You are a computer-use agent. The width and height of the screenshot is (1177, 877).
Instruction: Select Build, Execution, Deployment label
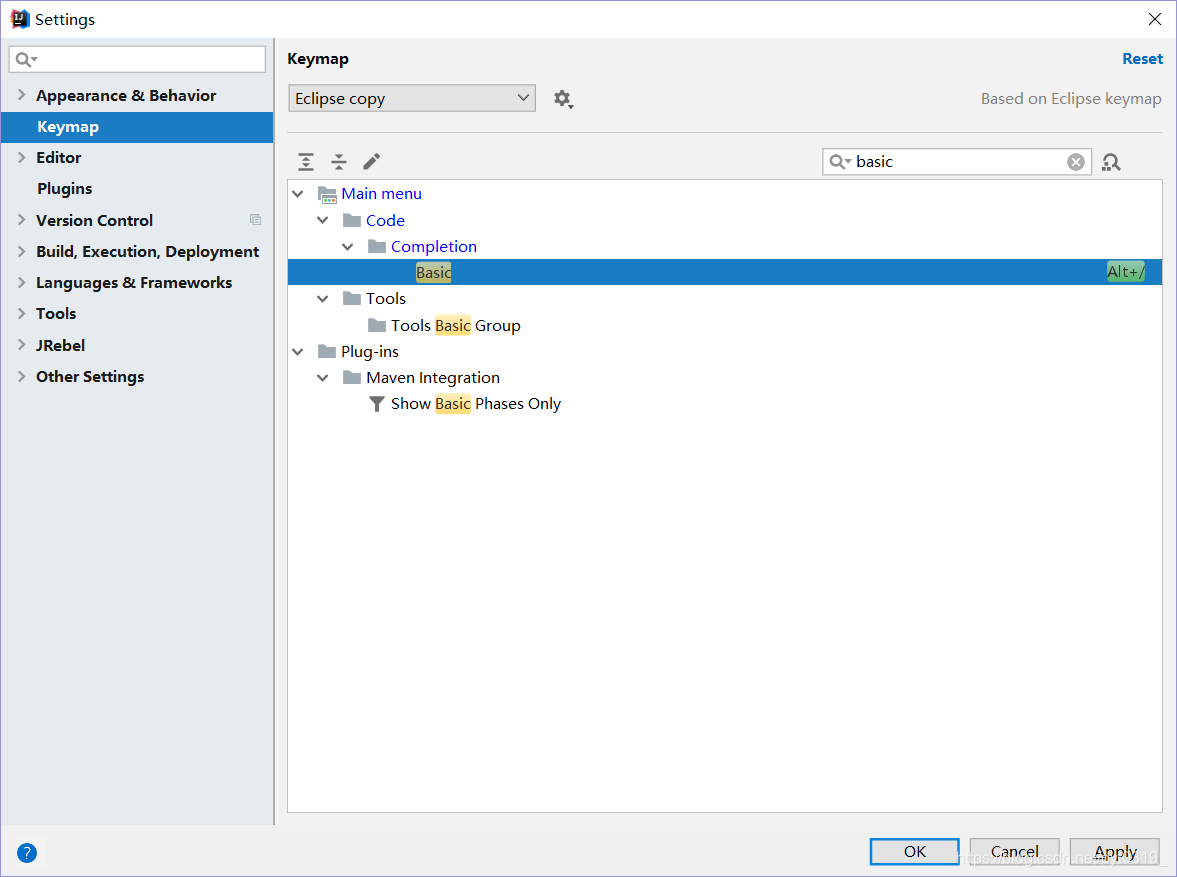(147, 252)
